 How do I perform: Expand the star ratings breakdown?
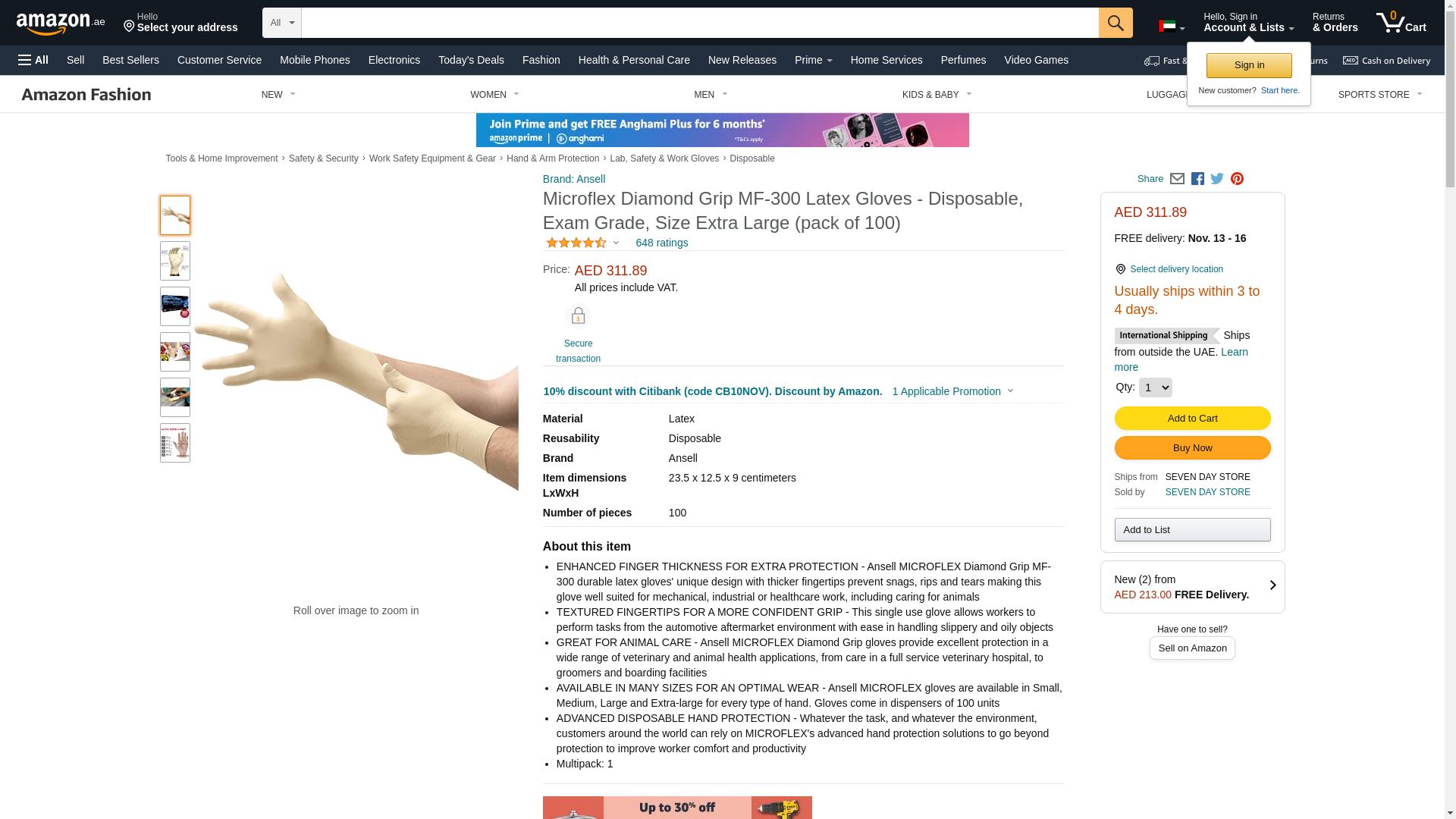582,243
